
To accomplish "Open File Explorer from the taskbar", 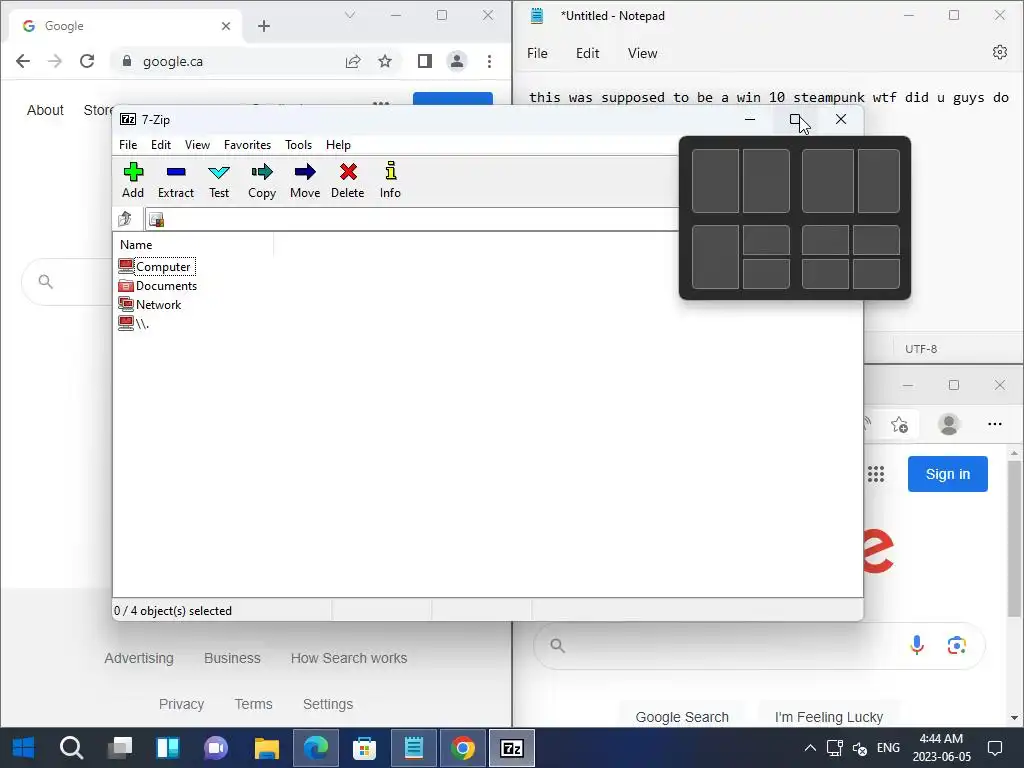I will pos(266,748).
